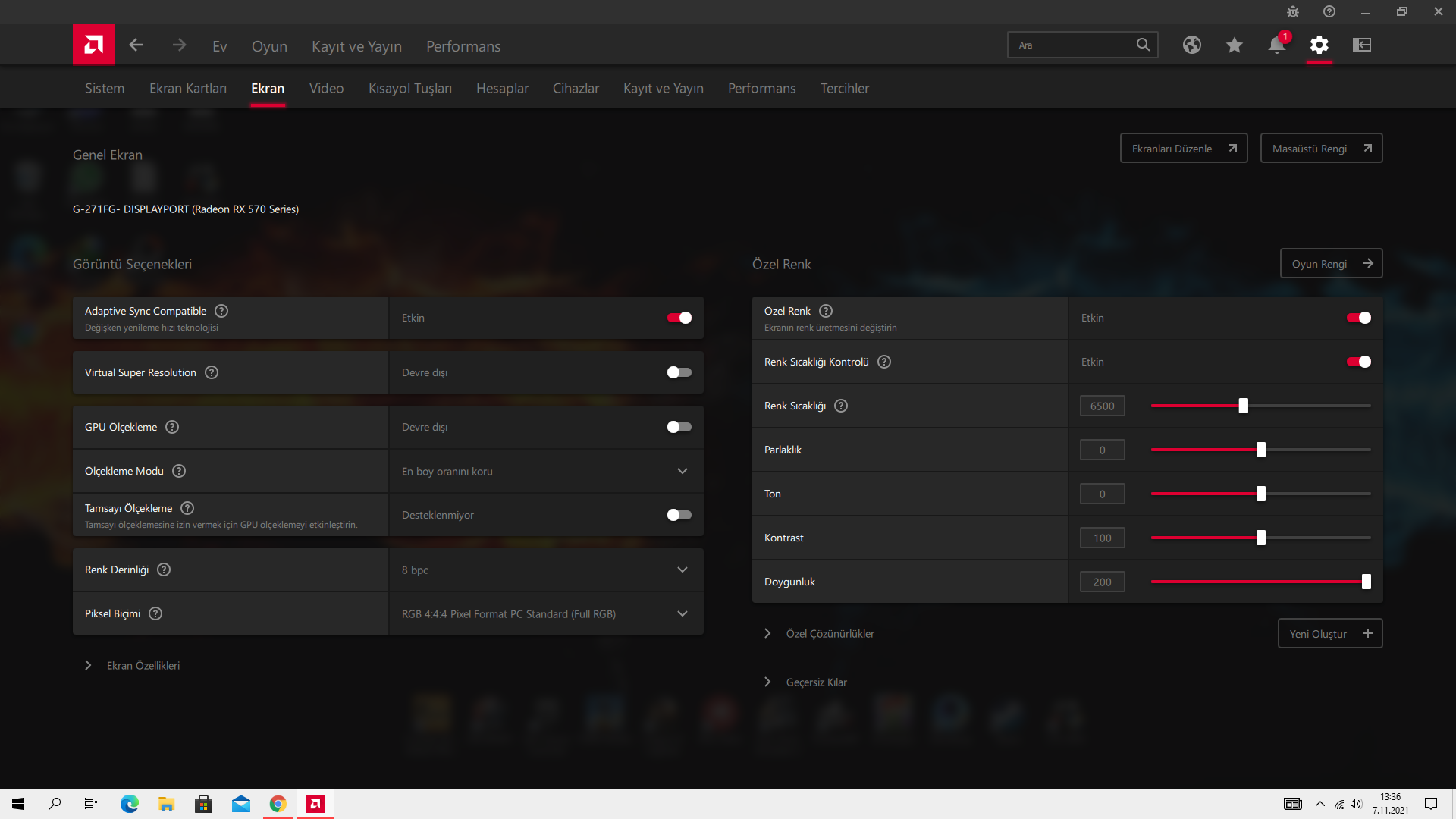The image size is (1456, 819).
Task: Enable the GPU Ölçekleme toggle
Action: coord(679,427)
